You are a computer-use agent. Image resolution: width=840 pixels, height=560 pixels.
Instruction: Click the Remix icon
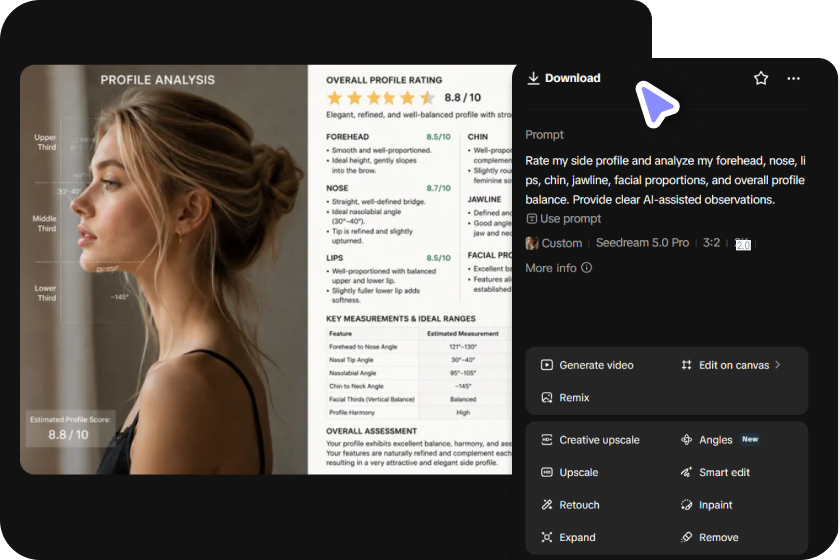[x=546, y=398]
